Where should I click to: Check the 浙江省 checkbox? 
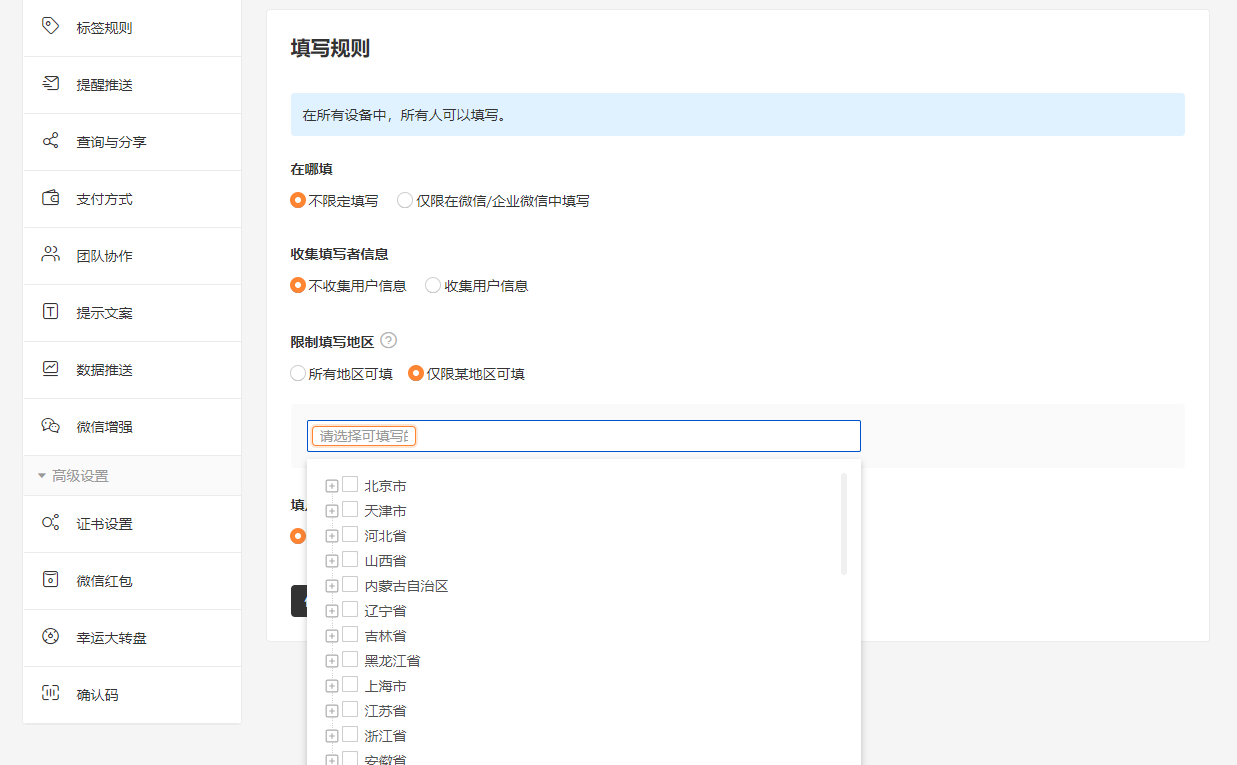[x=350, y=734]
